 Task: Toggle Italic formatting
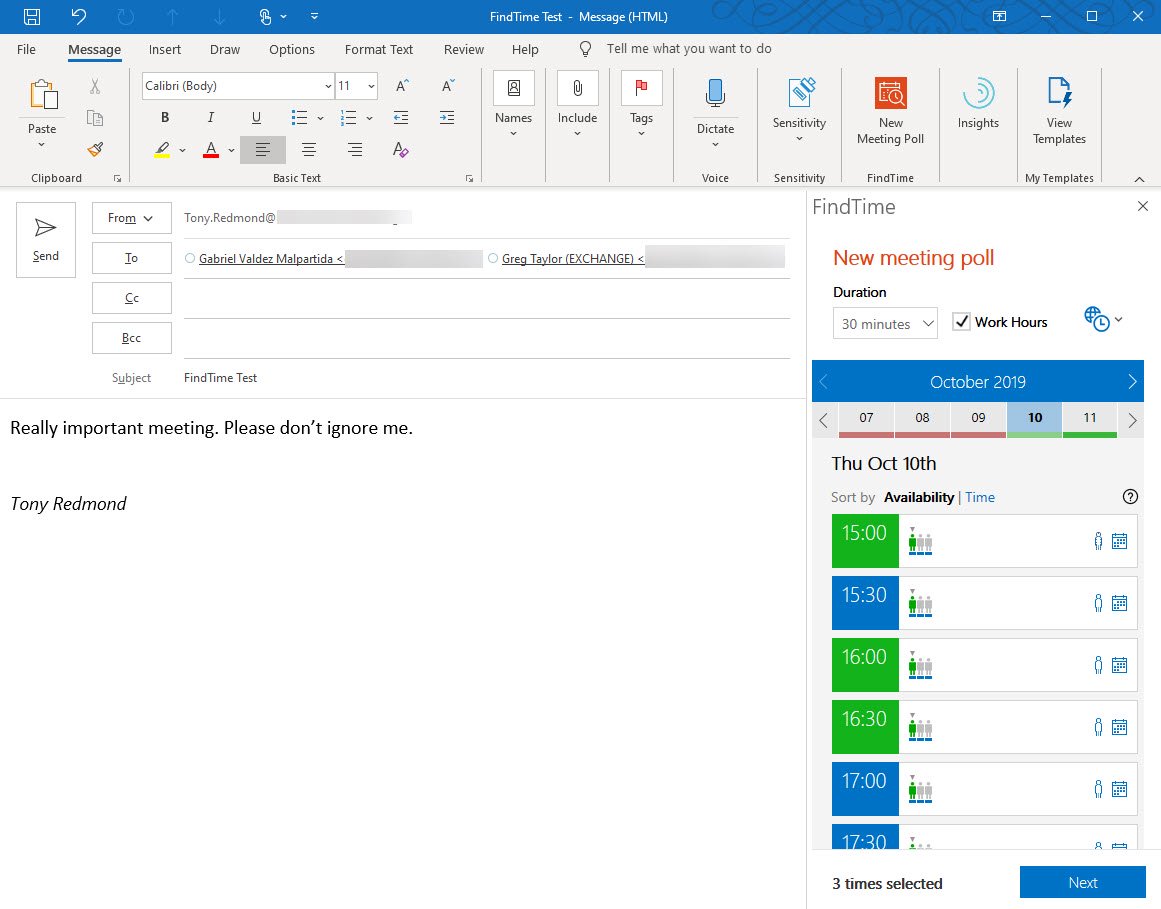(x=210, y=117)
